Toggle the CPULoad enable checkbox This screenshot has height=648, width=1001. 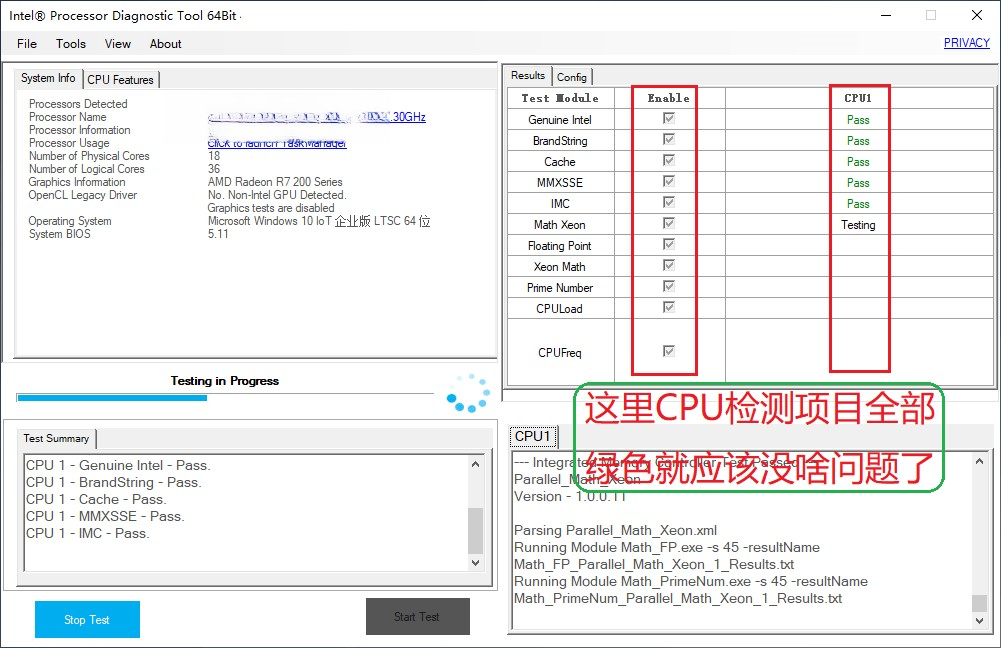(668, 307)
